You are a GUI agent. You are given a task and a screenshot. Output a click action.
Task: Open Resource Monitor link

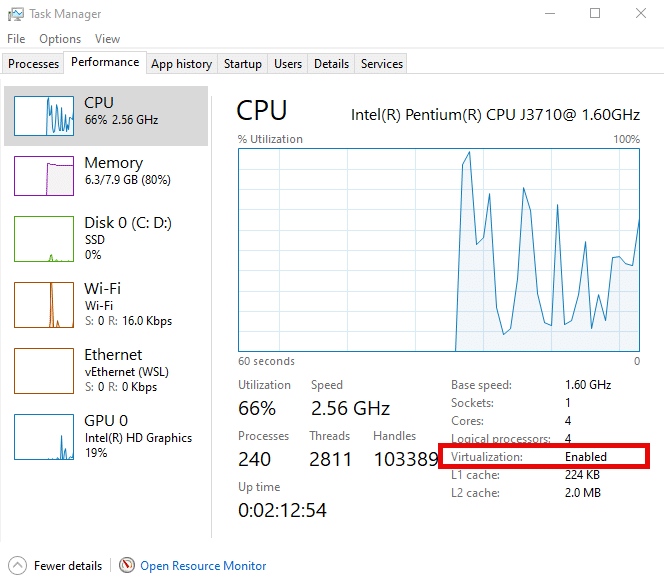coord(203,566)
